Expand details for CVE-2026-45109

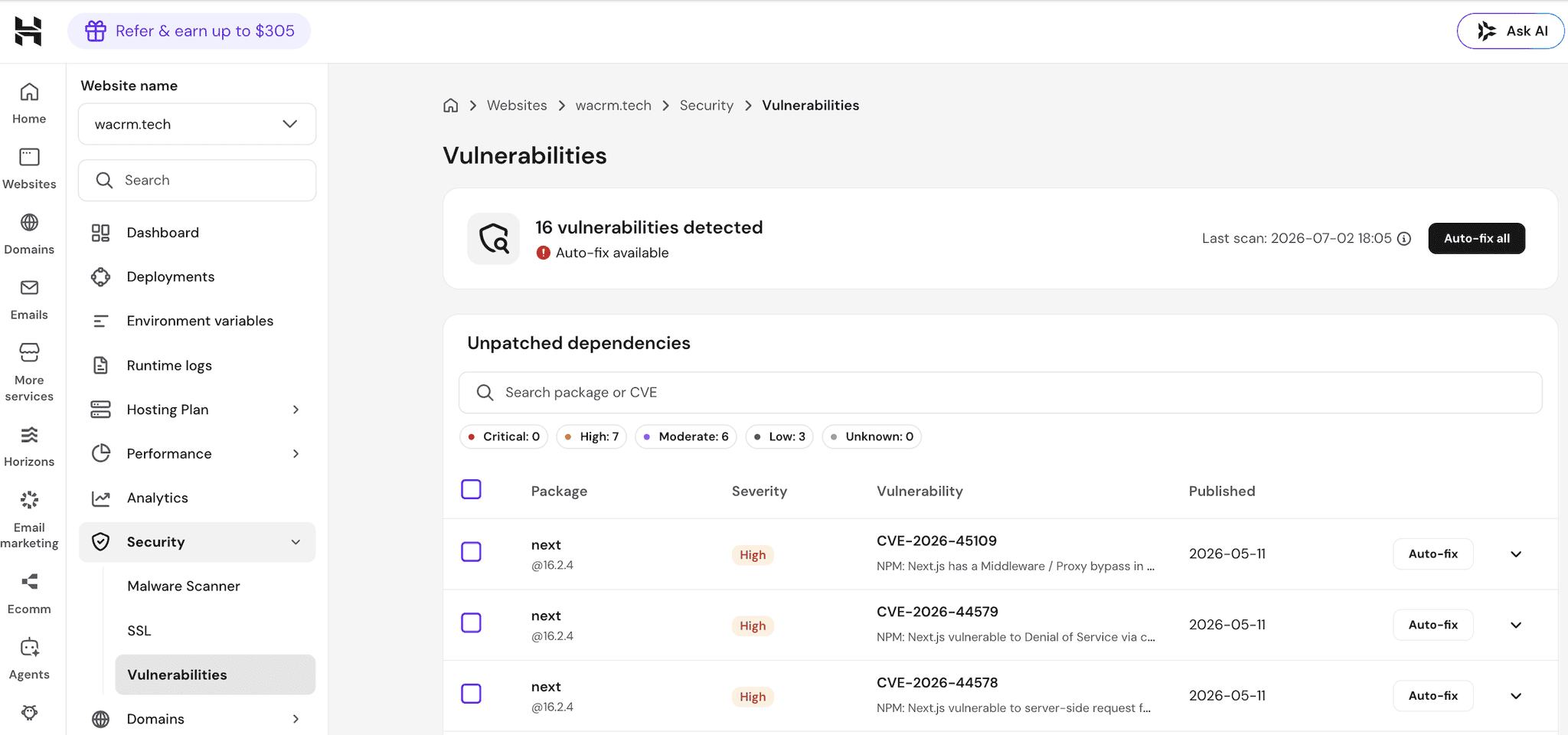coord(1516,554)
